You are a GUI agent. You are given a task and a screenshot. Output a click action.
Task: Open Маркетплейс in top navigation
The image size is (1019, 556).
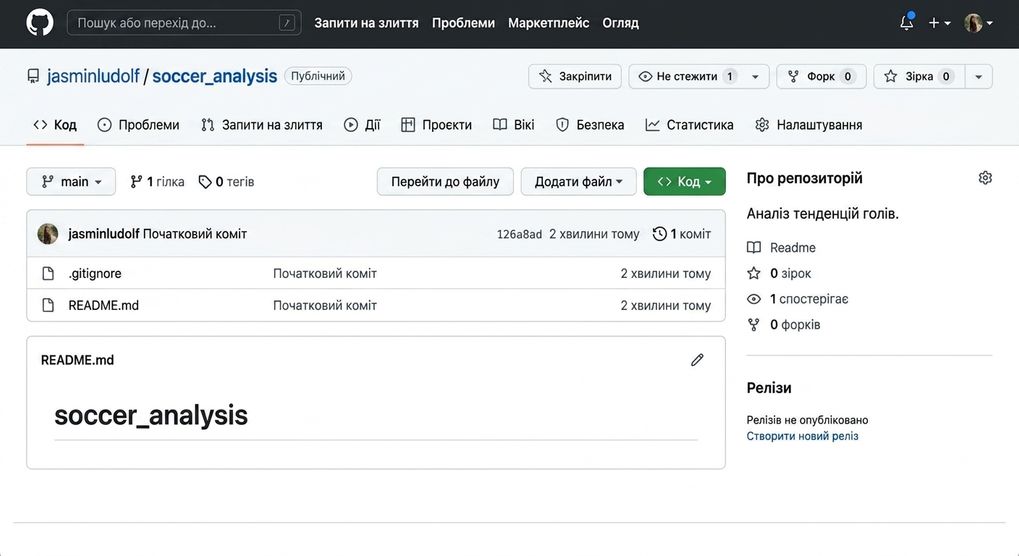point(548,23)
